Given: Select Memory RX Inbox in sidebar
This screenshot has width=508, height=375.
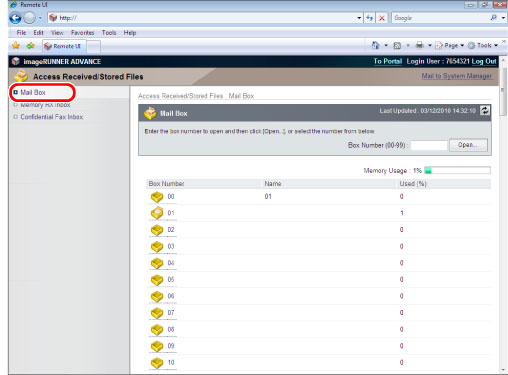Looking at the screenshot, I should (x=45, y=105).
